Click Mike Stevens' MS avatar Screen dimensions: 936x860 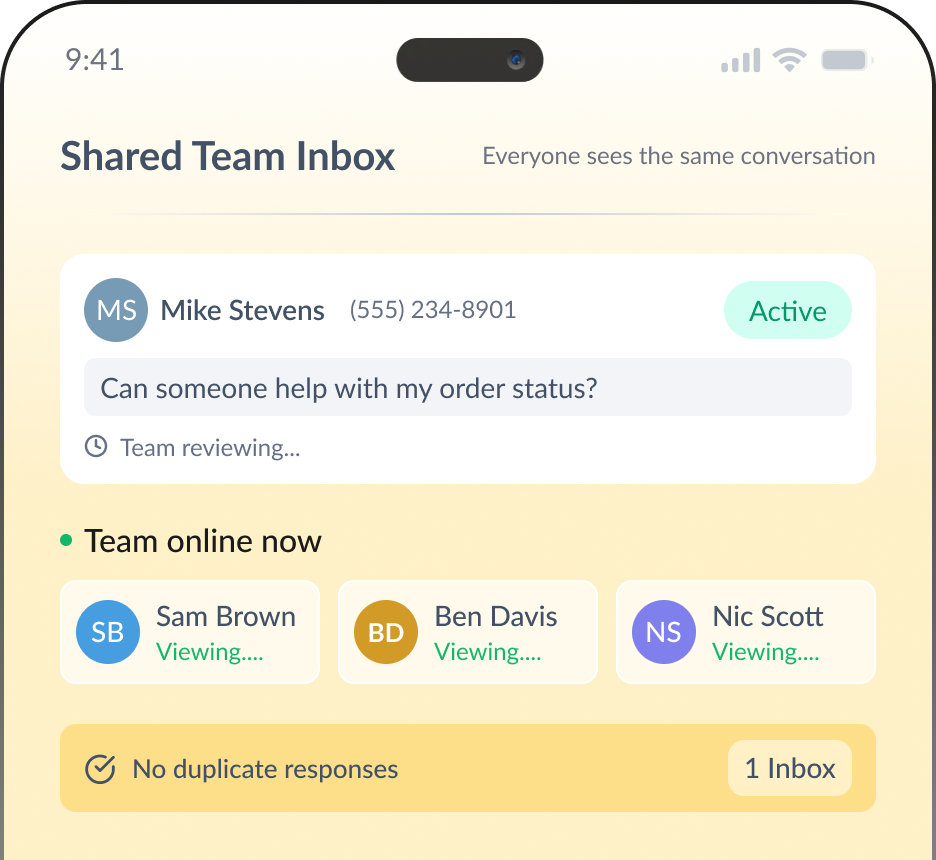pyautogui.click(x=116, y=310)
